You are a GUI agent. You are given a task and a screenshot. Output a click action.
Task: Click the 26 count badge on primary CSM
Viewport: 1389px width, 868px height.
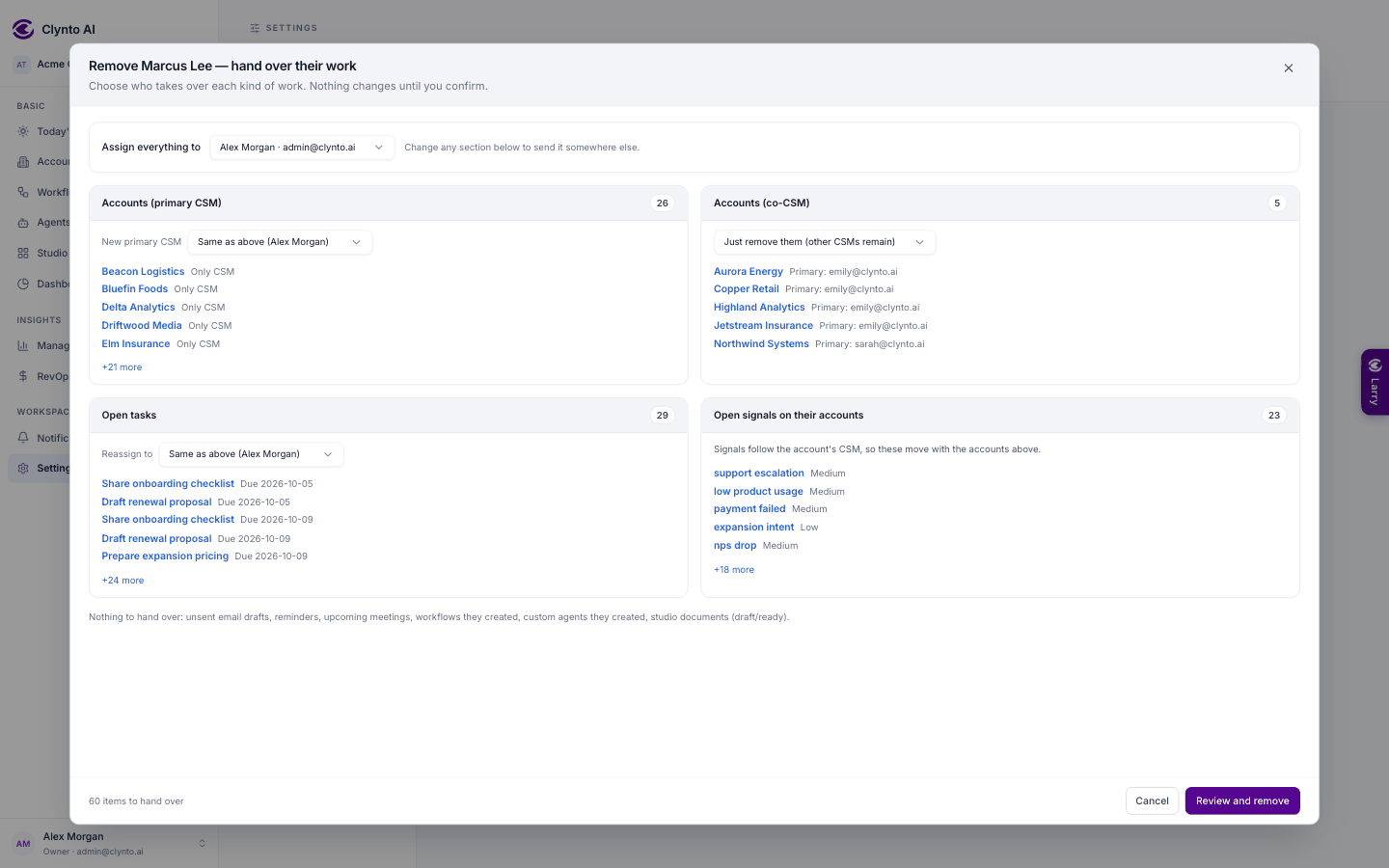tap(663, 203)
